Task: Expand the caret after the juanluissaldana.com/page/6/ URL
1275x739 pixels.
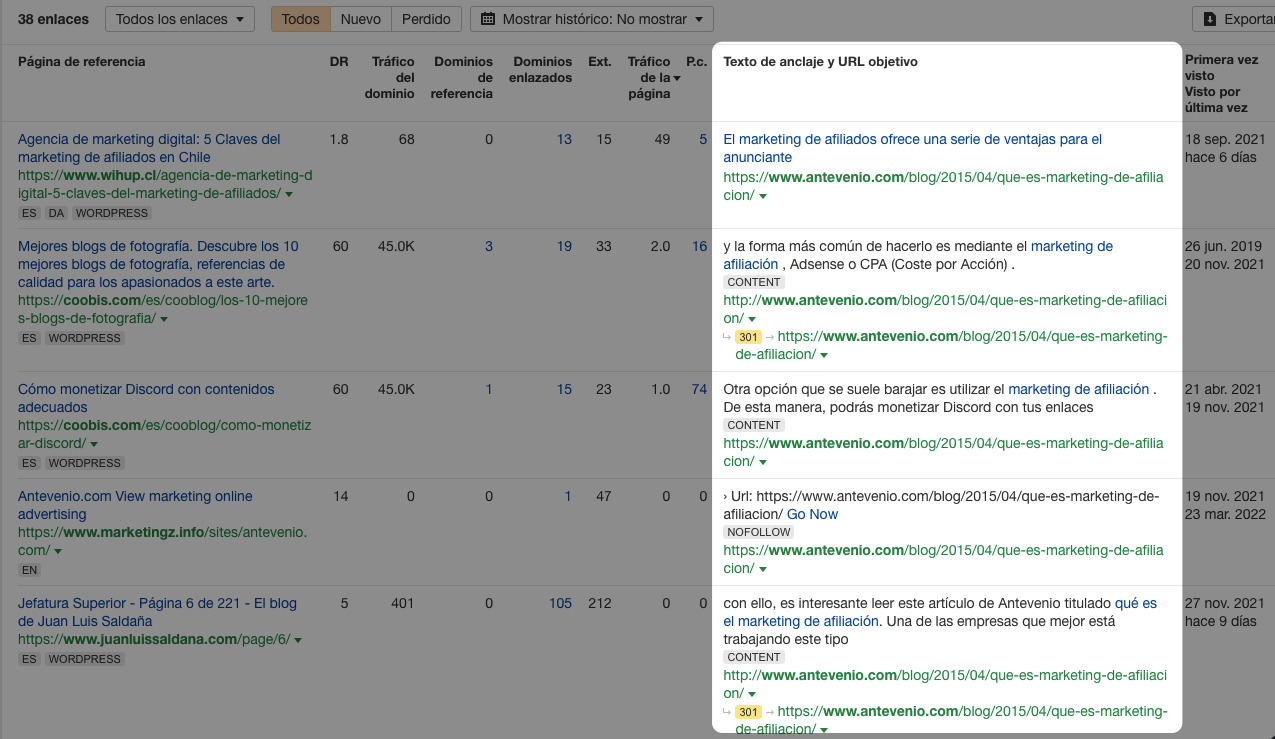Action: click(298, 640)
